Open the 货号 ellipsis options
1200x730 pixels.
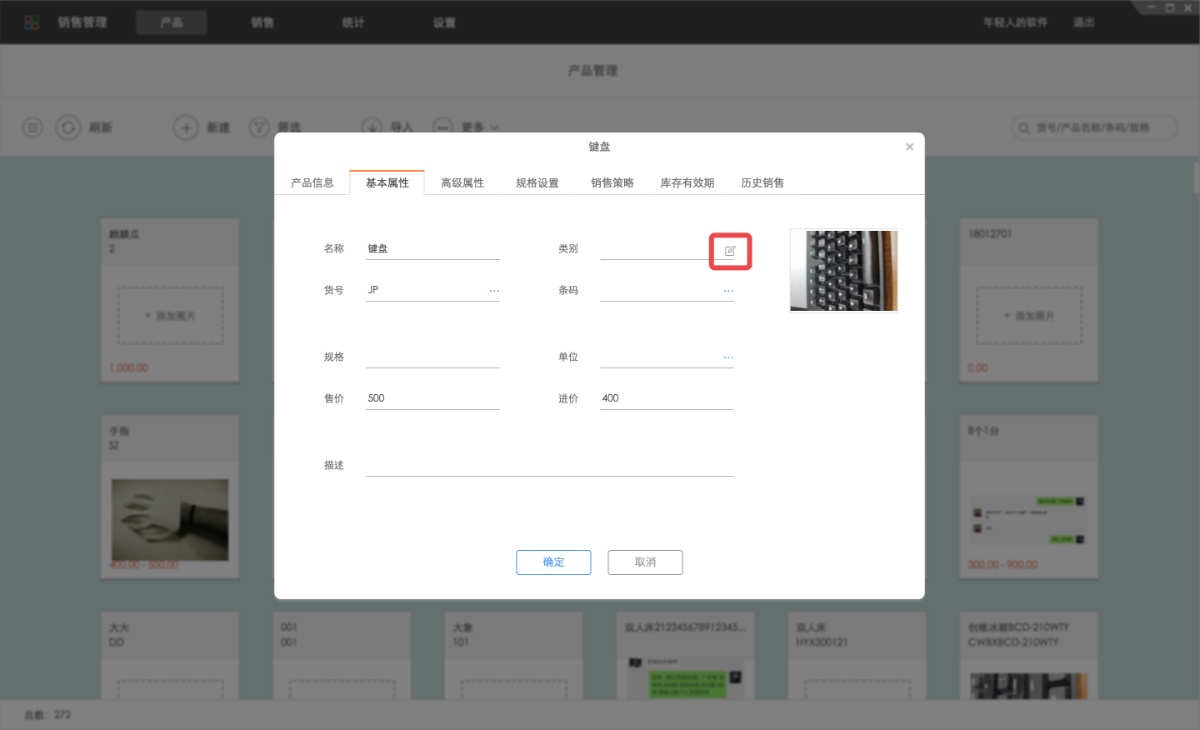[494, 291]
